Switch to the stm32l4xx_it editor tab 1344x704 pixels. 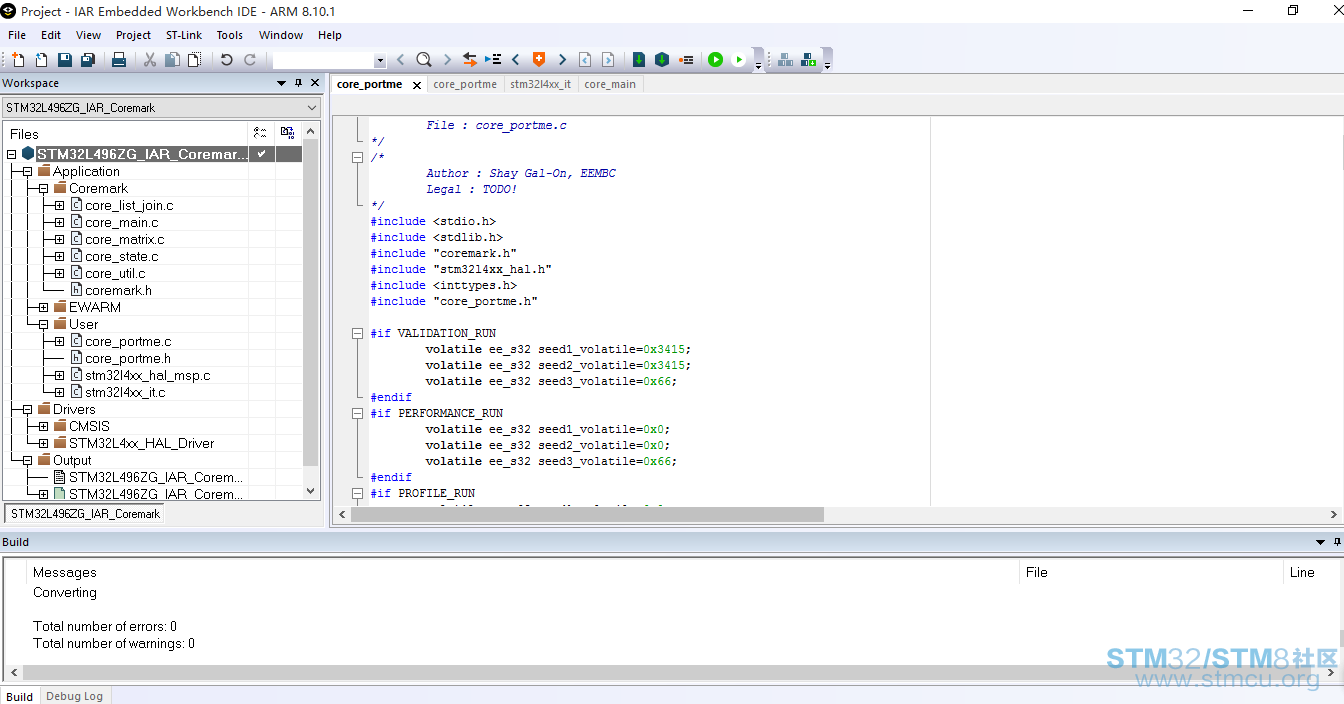click(540, 84)
